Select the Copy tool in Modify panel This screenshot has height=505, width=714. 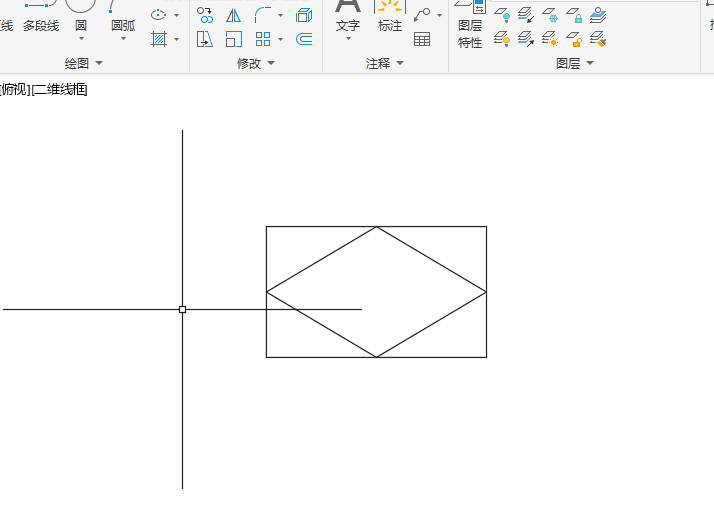click(205, 15)
